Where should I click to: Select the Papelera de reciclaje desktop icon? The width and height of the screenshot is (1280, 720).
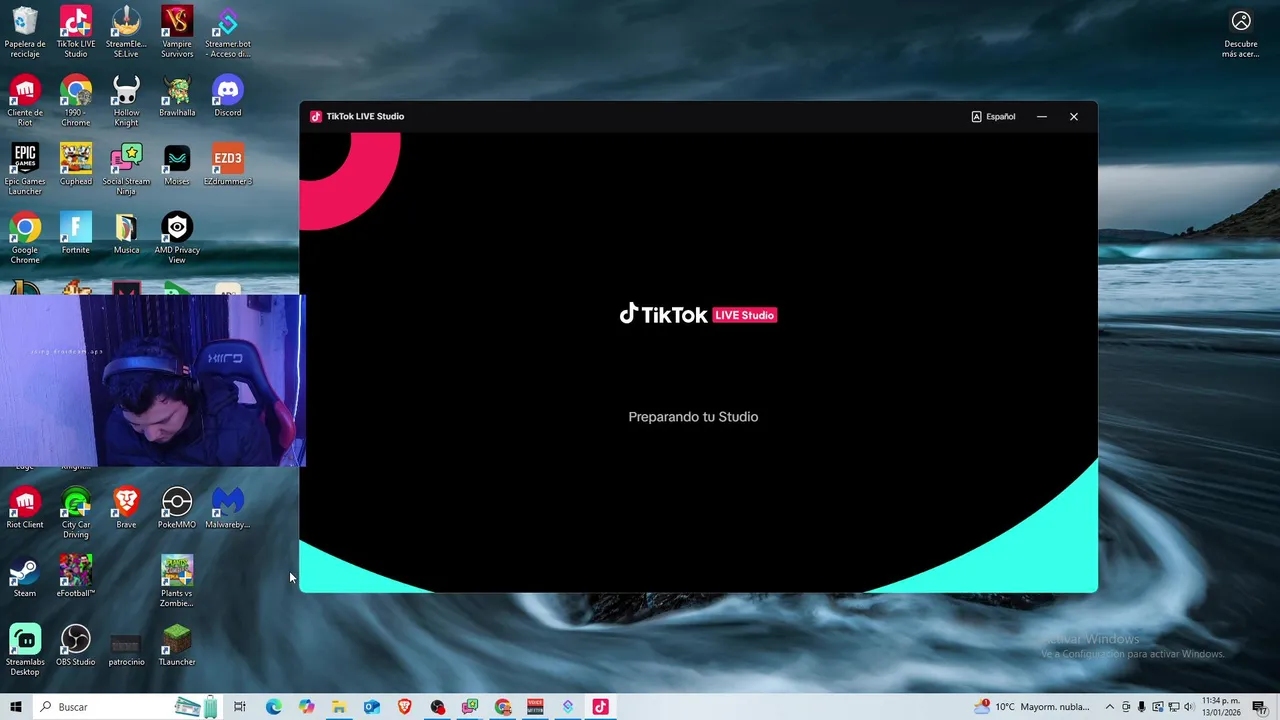25,32
